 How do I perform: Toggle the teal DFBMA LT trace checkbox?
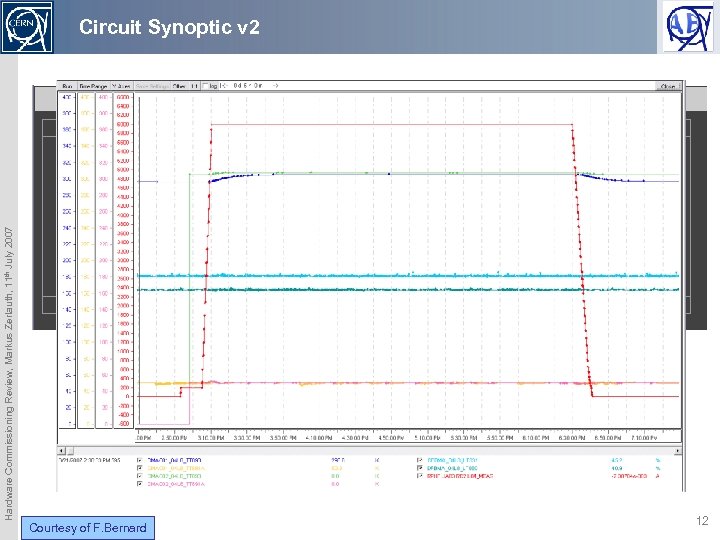coord(419,468)
